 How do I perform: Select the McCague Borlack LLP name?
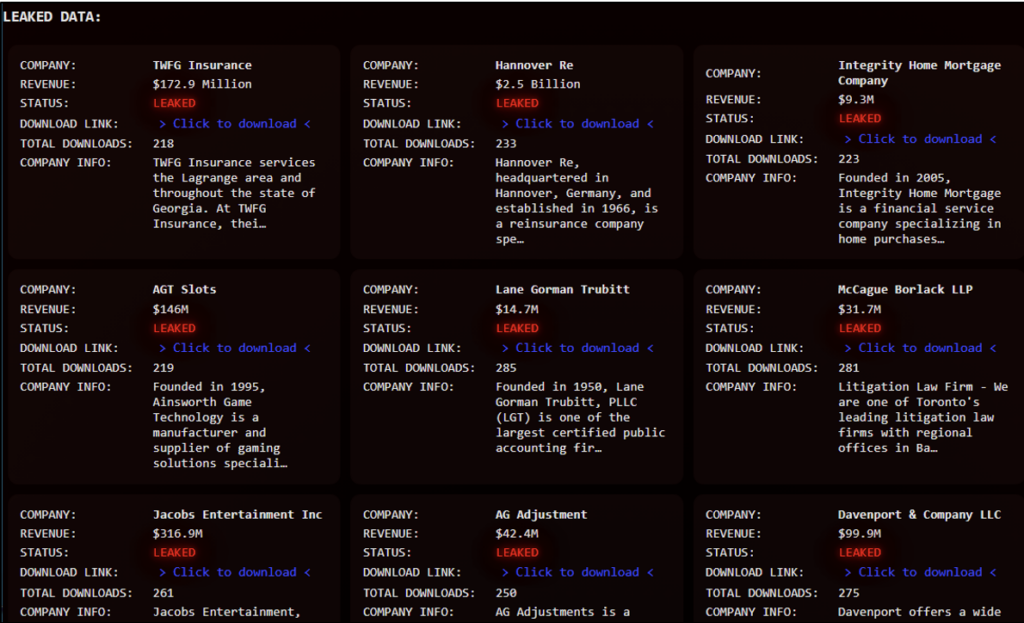click(x=905, y=289)
